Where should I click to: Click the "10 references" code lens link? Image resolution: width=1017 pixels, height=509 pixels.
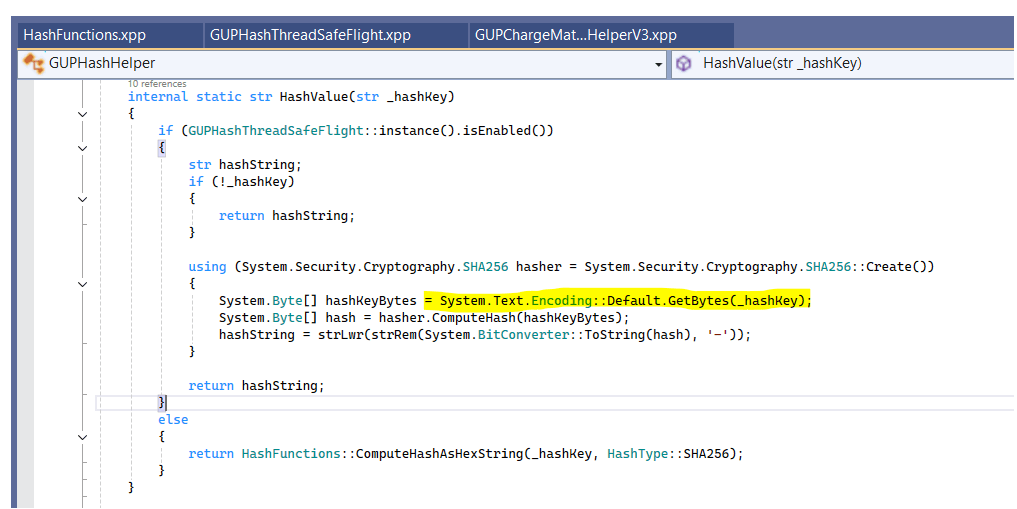click(x=157, y=84)
